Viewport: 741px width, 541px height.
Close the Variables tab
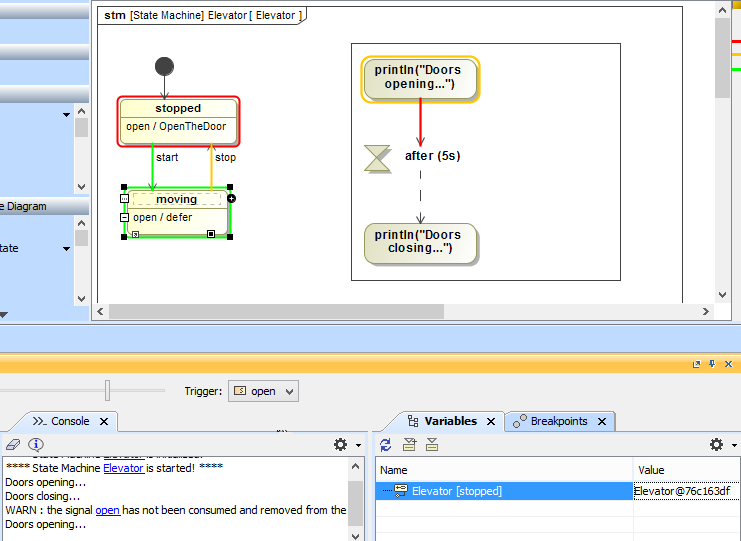point(491,422)
